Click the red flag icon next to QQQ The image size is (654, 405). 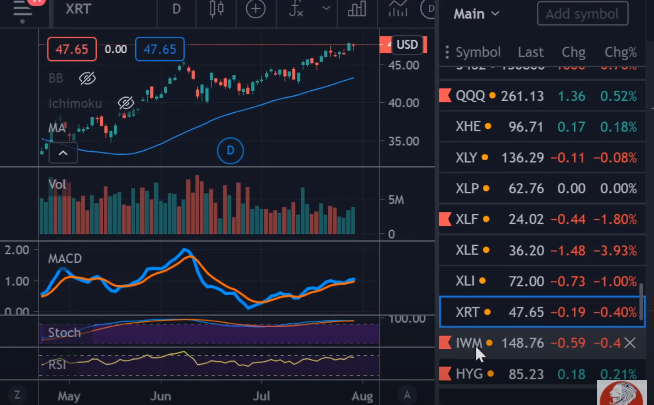point(445,96)
